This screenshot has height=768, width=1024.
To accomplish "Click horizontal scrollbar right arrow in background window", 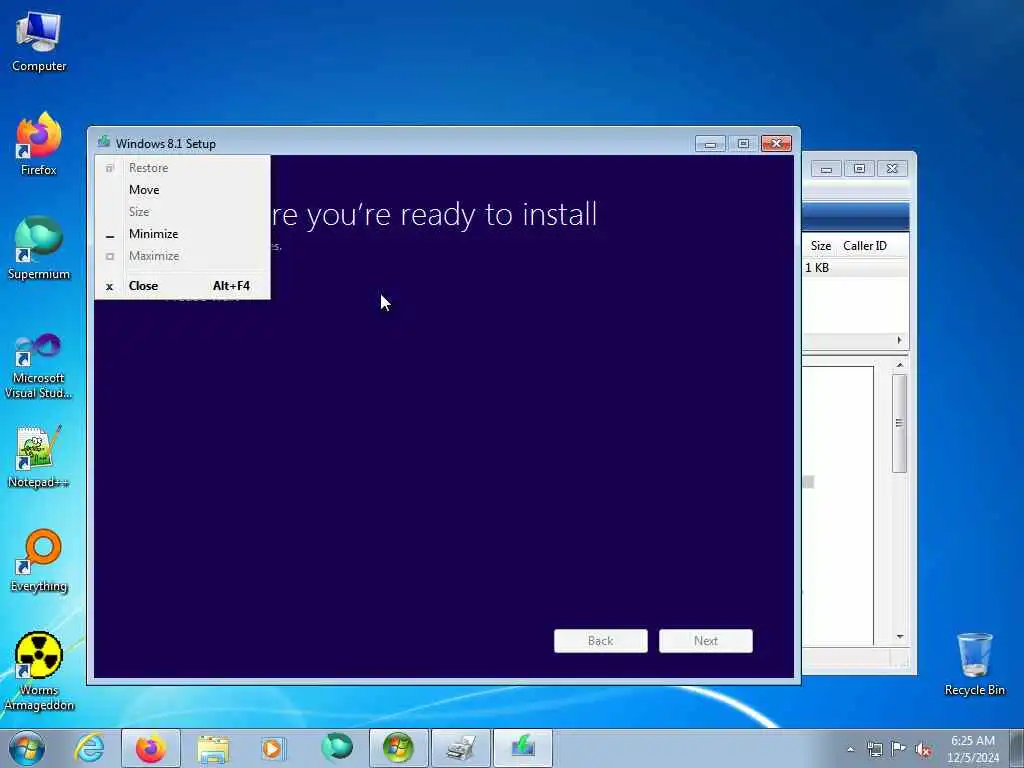I will pyautogui.click(x=899, y=340).
